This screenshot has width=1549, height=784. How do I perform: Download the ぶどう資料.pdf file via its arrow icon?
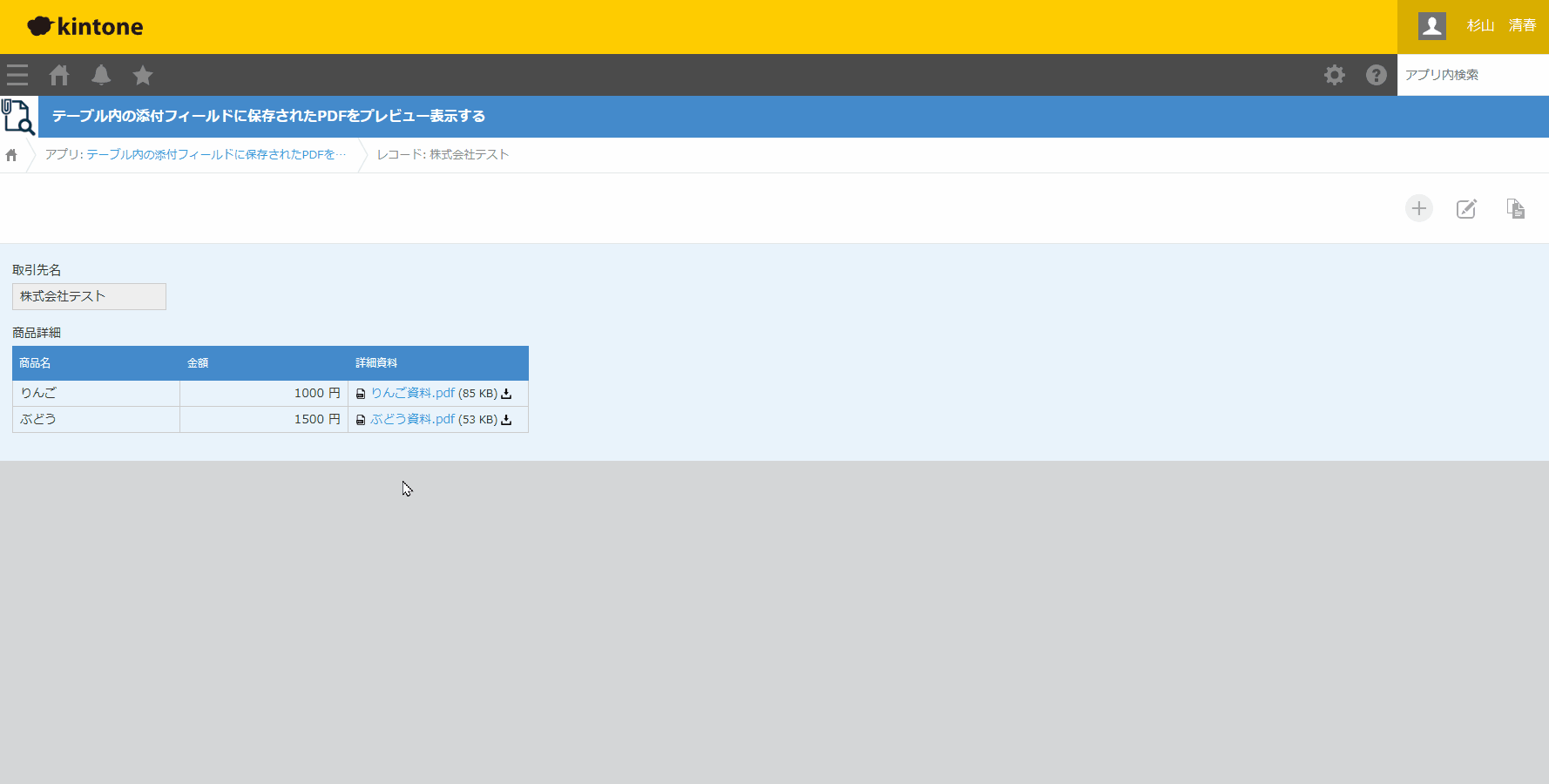pyautogui.click(x=506, y=420)
